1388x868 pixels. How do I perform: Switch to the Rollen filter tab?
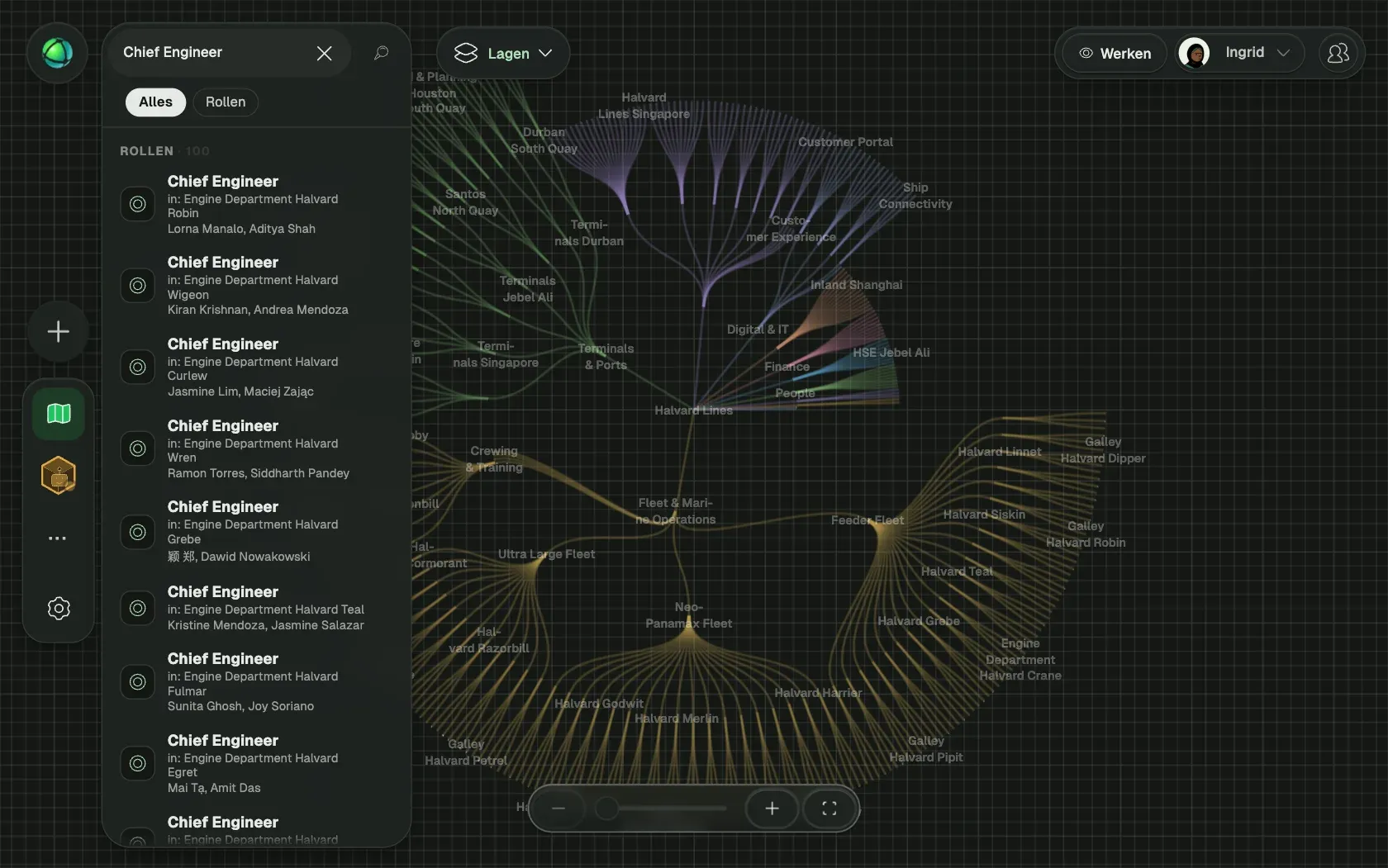coord(226,102)
